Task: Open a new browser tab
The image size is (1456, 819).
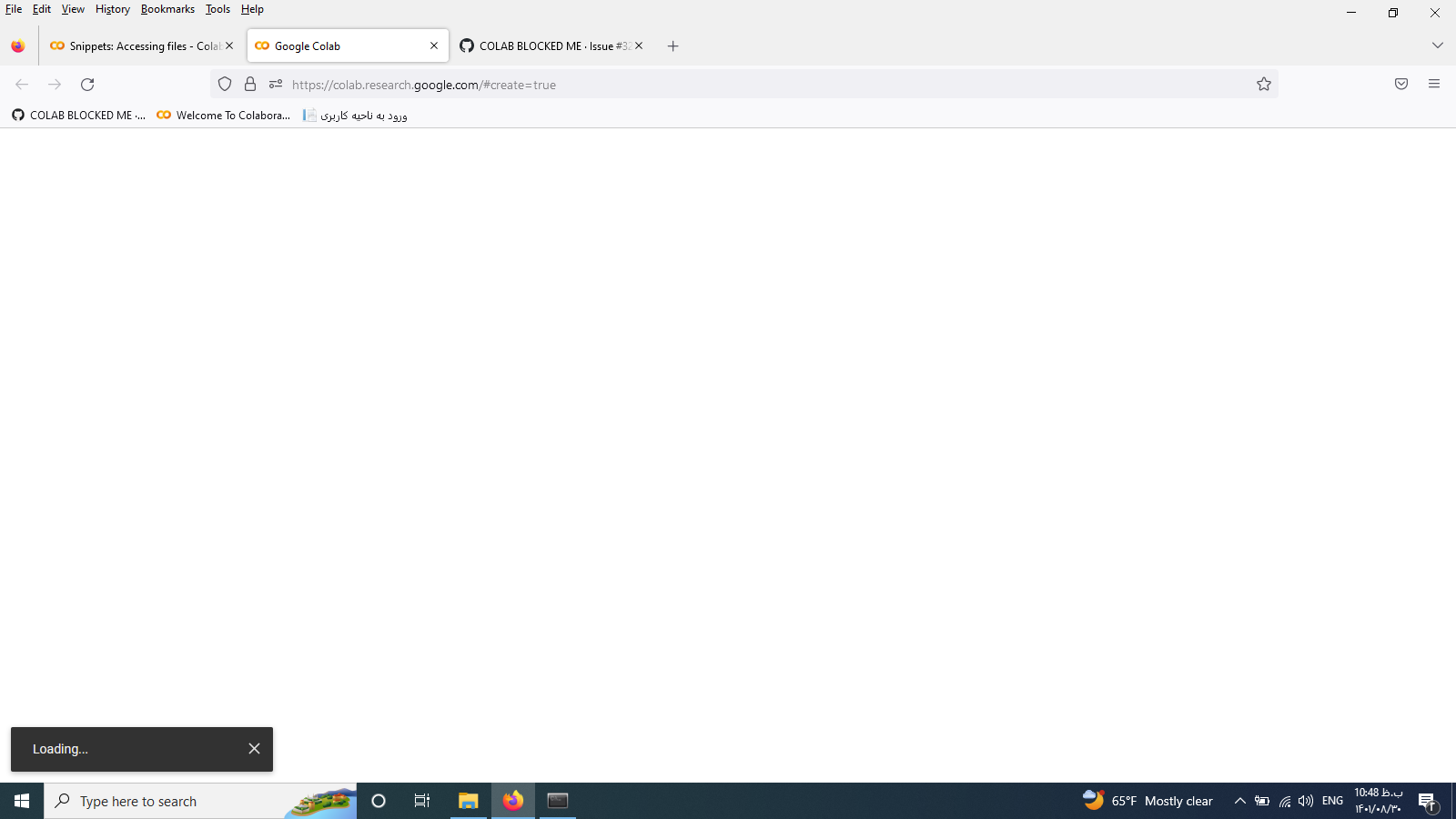Action: click(x=672, y=45)
